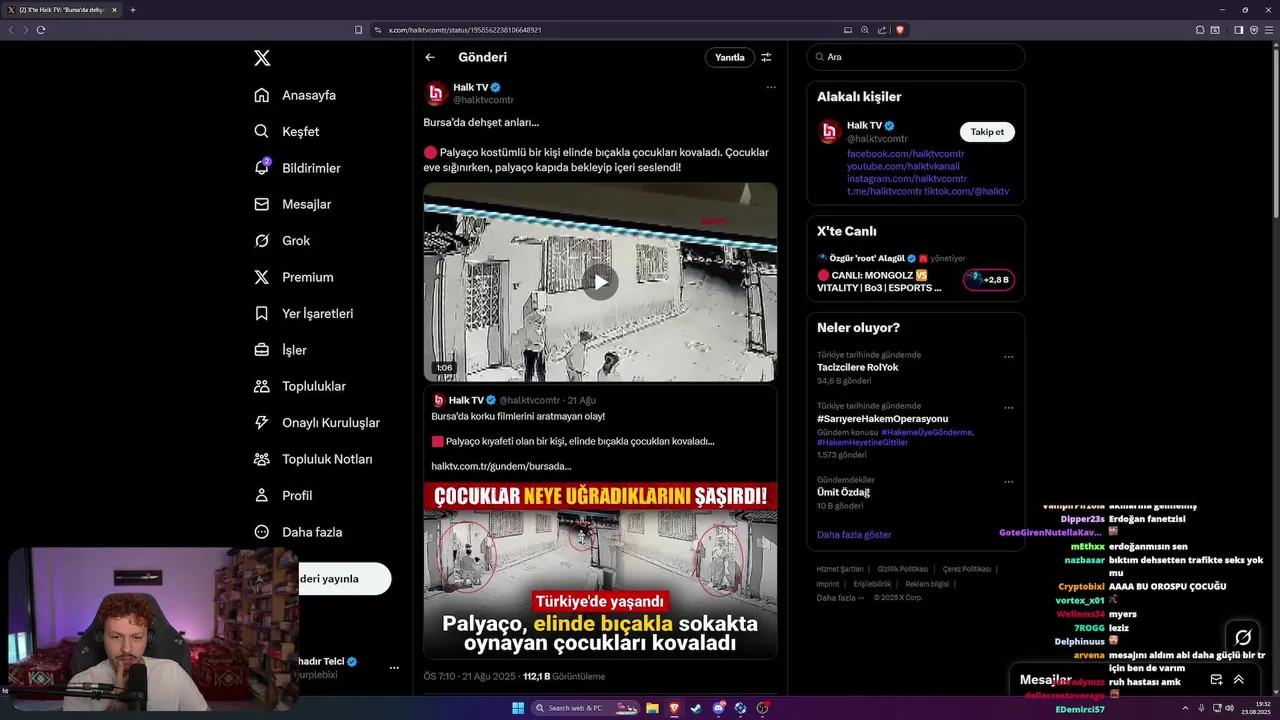Screen dimensions: 1280x720
Task: Open the browser hamburger menu
Action: [x=1269, y=30]
